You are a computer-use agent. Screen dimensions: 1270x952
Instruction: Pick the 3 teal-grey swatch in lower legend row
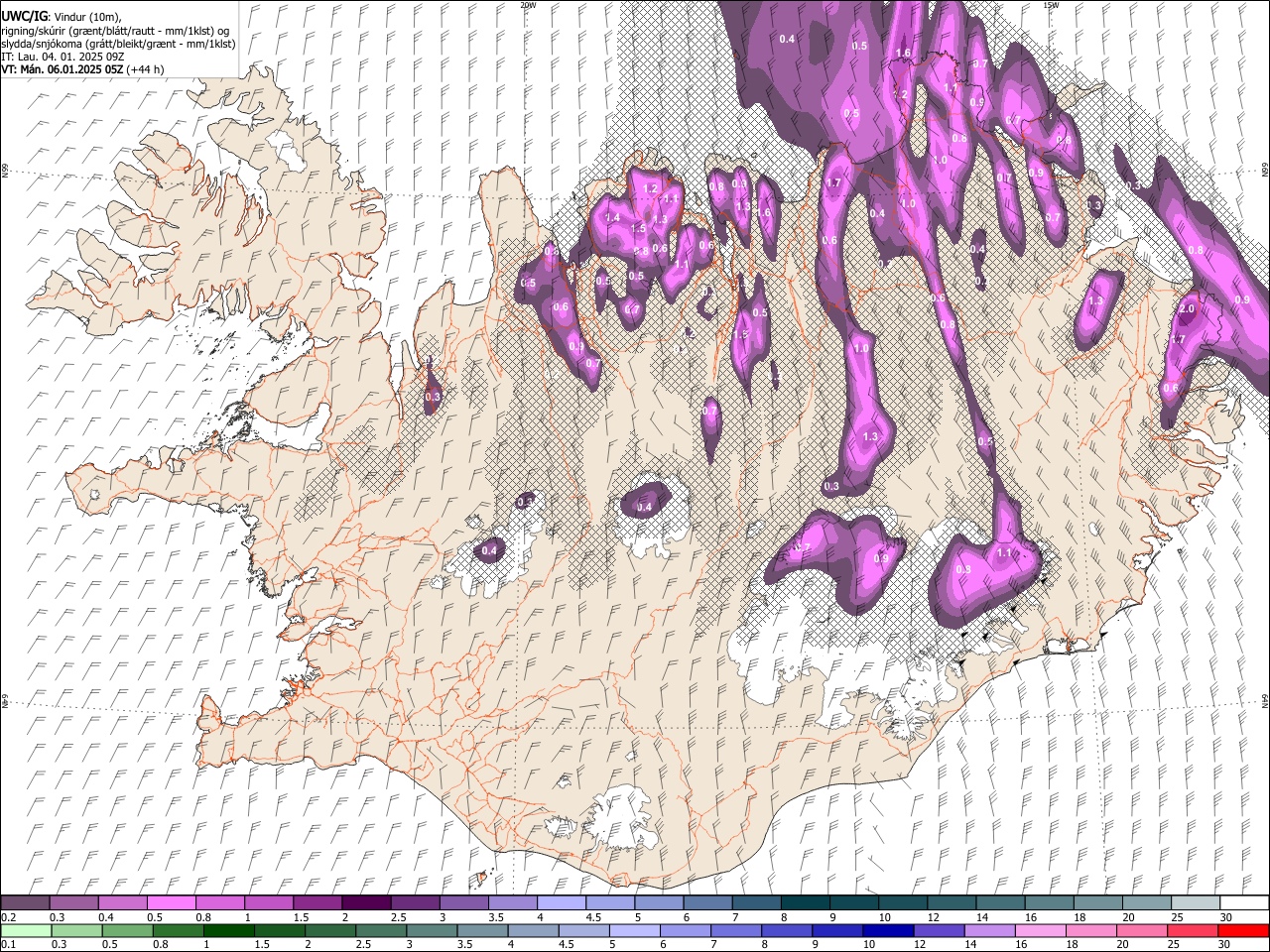click(x=432, y=930)
